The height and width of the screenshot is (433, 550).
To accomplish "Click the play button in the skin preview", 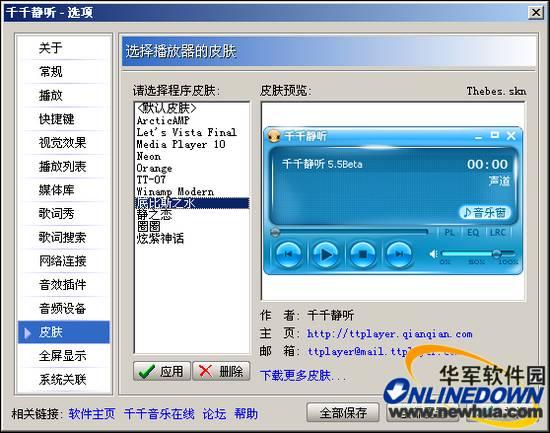I will 326,254.
